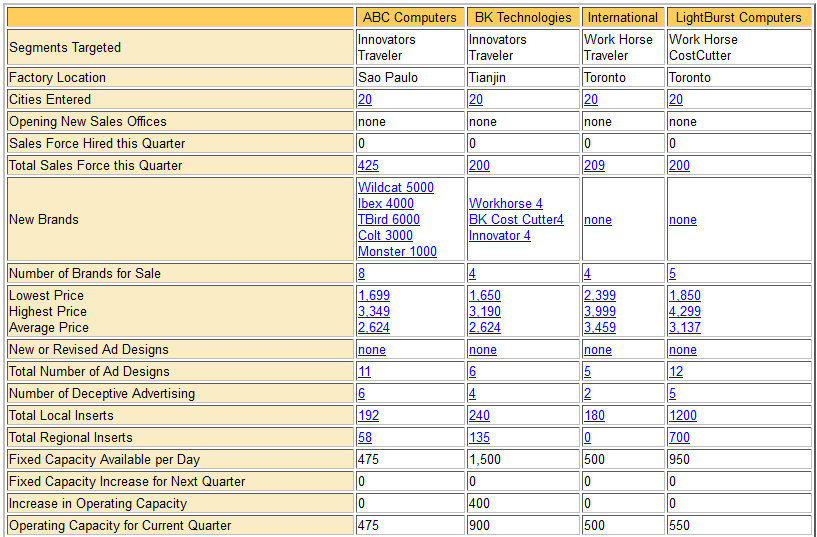Click BK increase in operating capacity 400
Image resolution: width=817 pixels, height=537 pixels.
479,504
